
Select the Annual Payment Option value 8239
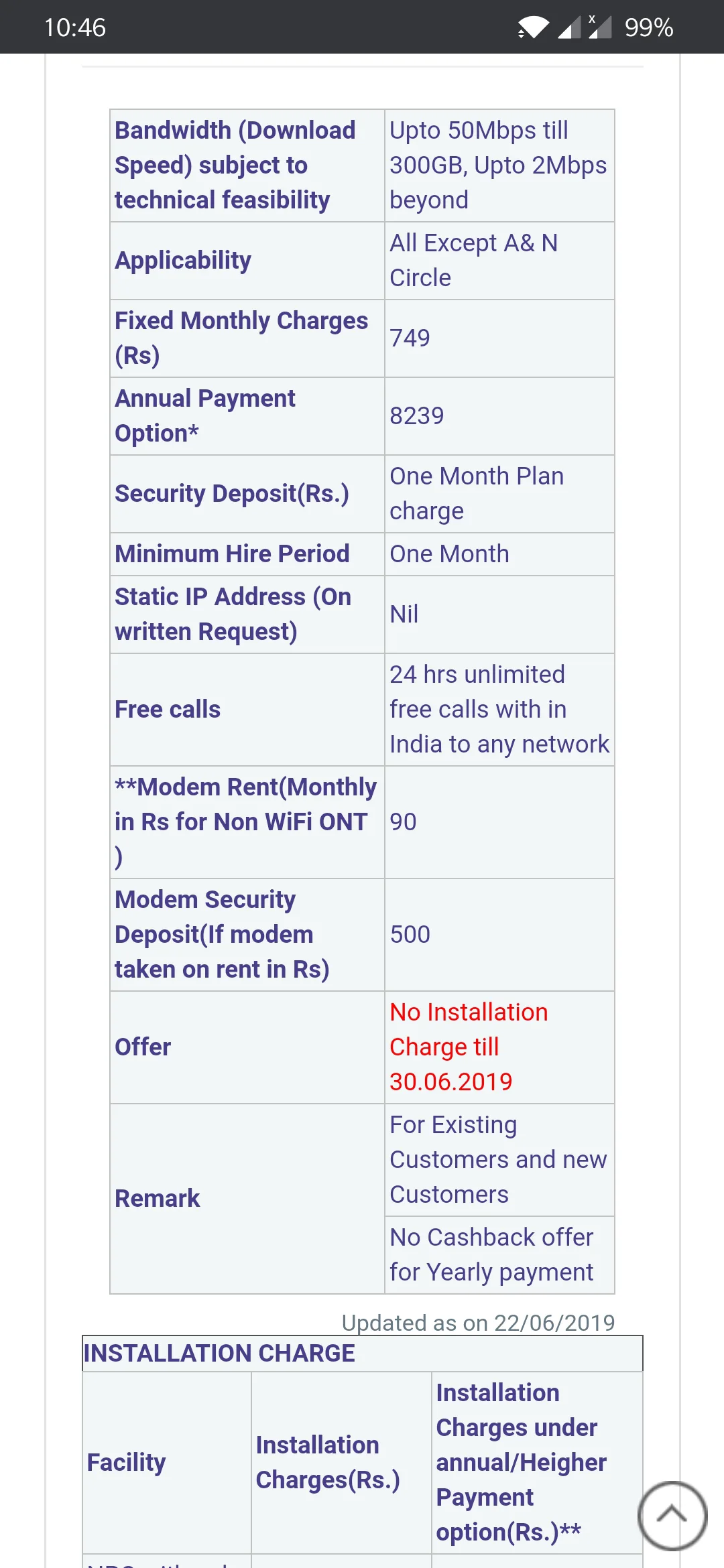pyautogui.click(x=417, y=416)
